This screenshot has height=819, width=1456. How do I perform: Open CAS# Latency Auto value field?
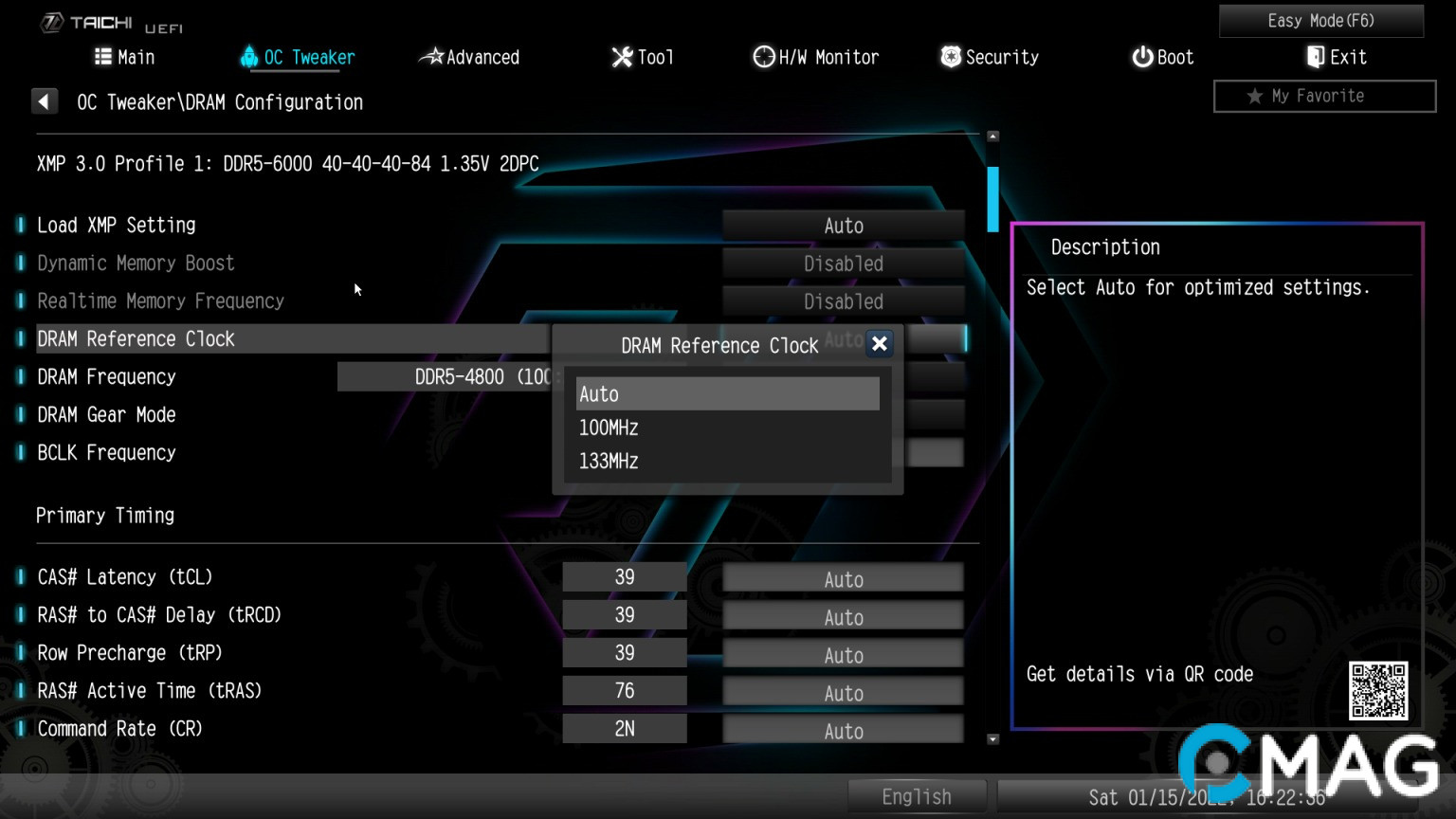[x=843, y=579]
